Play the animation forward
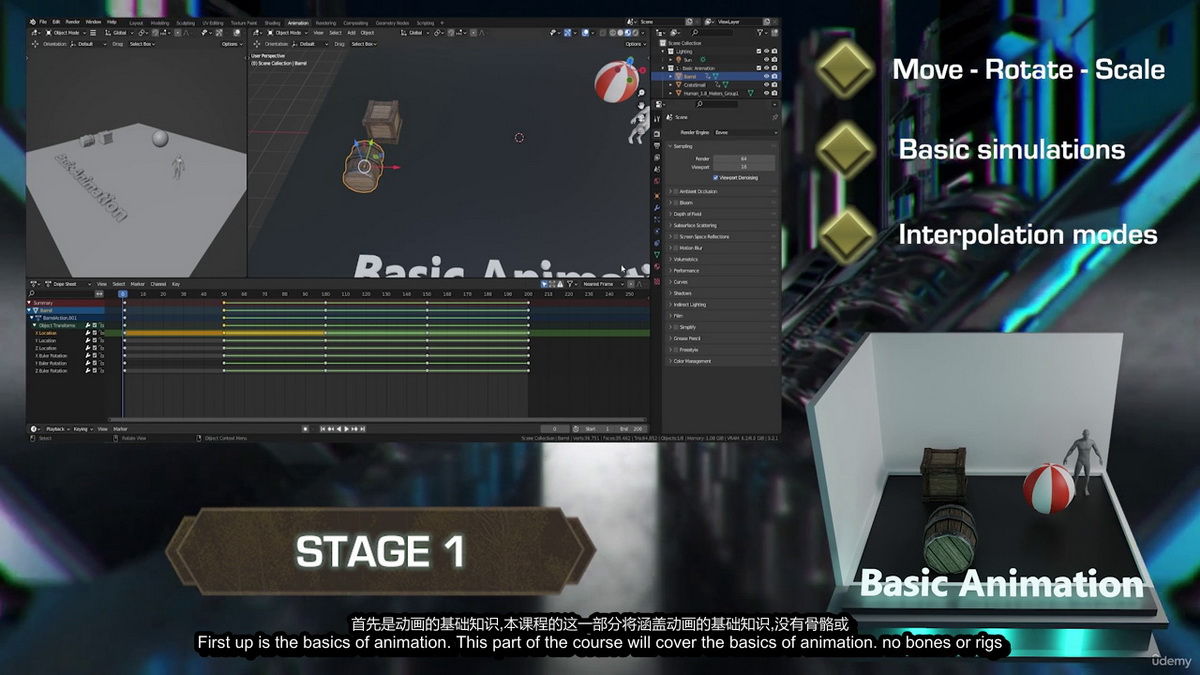The image size is (1200, 675). pos(347,429)
